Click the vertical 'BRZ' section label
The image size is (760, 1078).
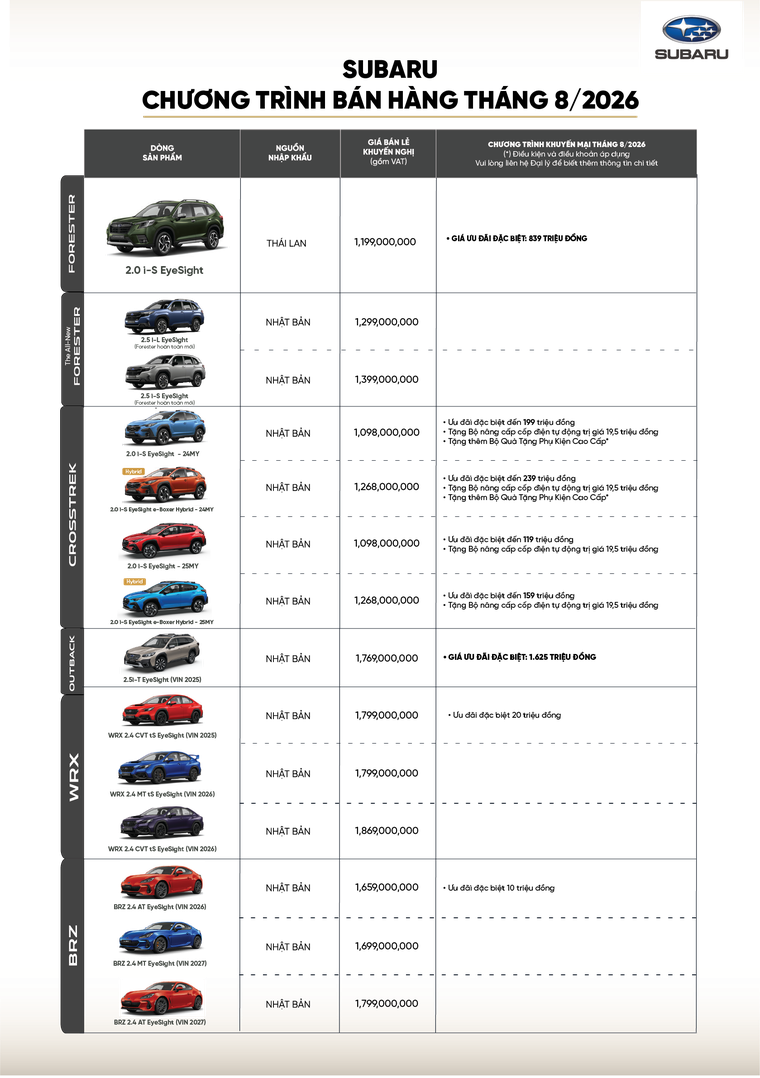pos(73,945)
